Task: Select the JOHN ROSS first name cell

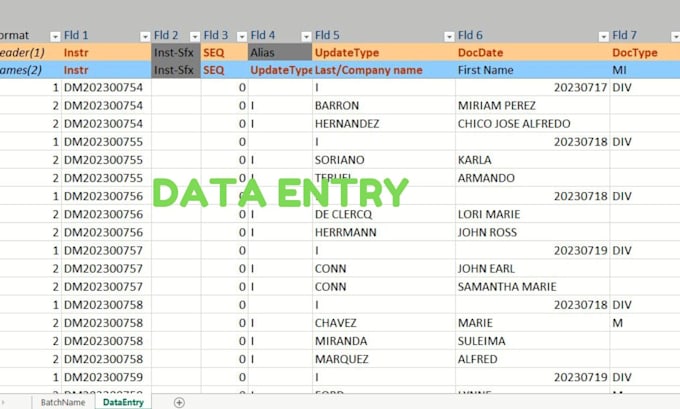Action: [x=532, y=232]
